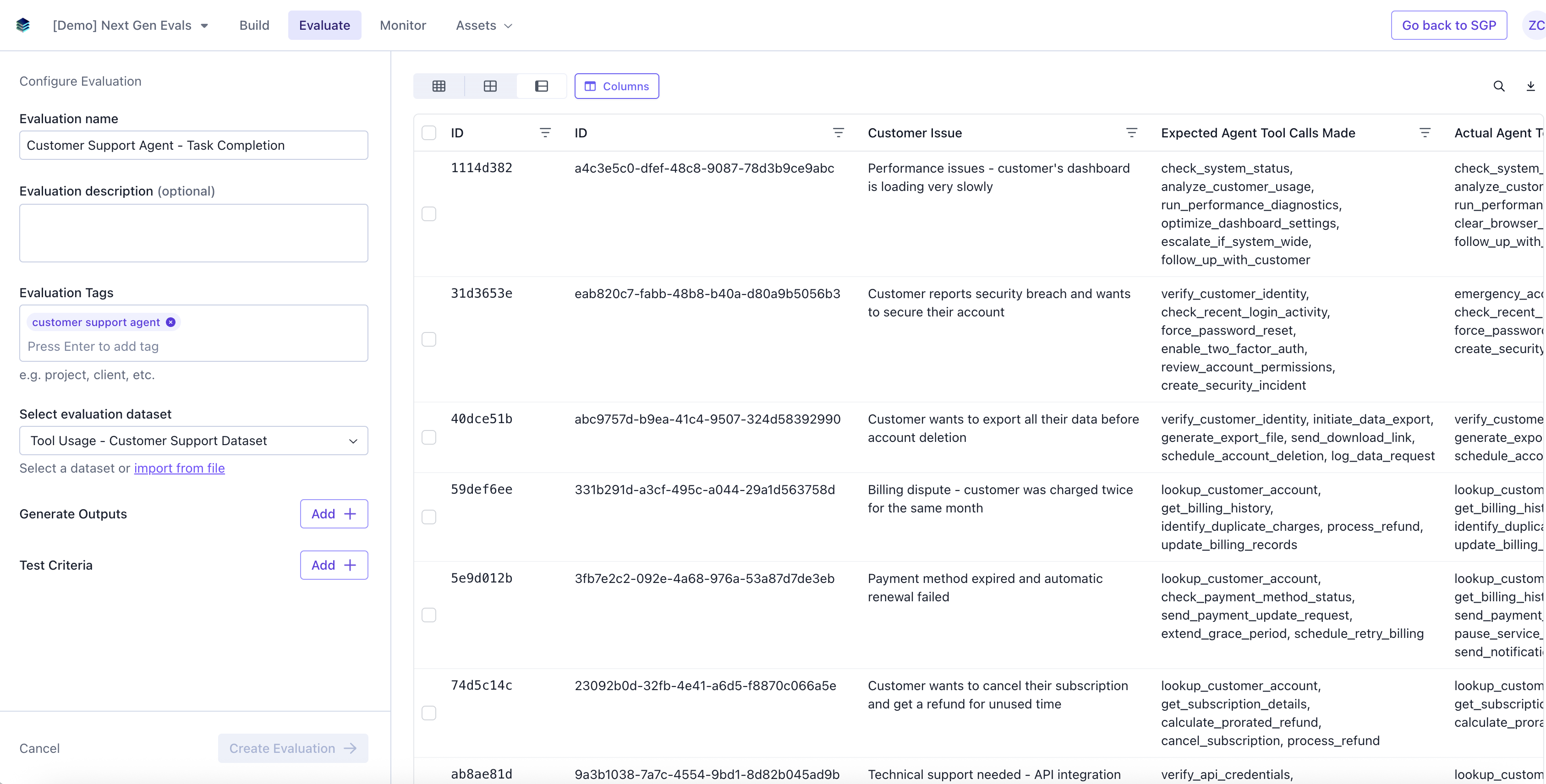Click the Billing dispute charged twice cell

1000,499
